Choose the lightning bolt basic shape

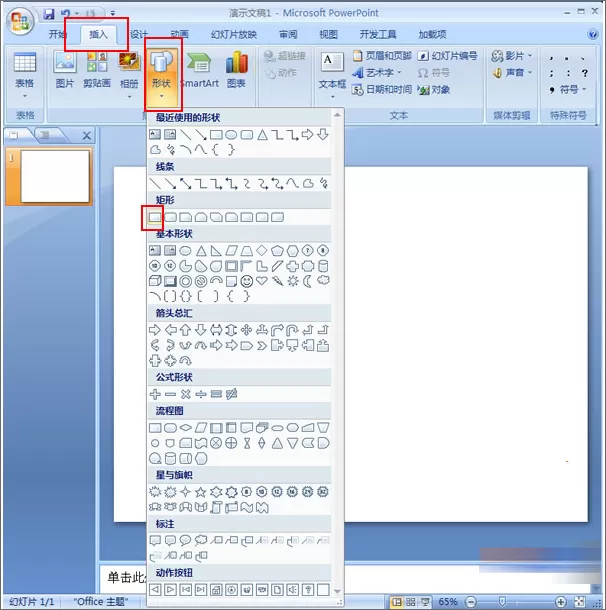[x=277, y=281]
